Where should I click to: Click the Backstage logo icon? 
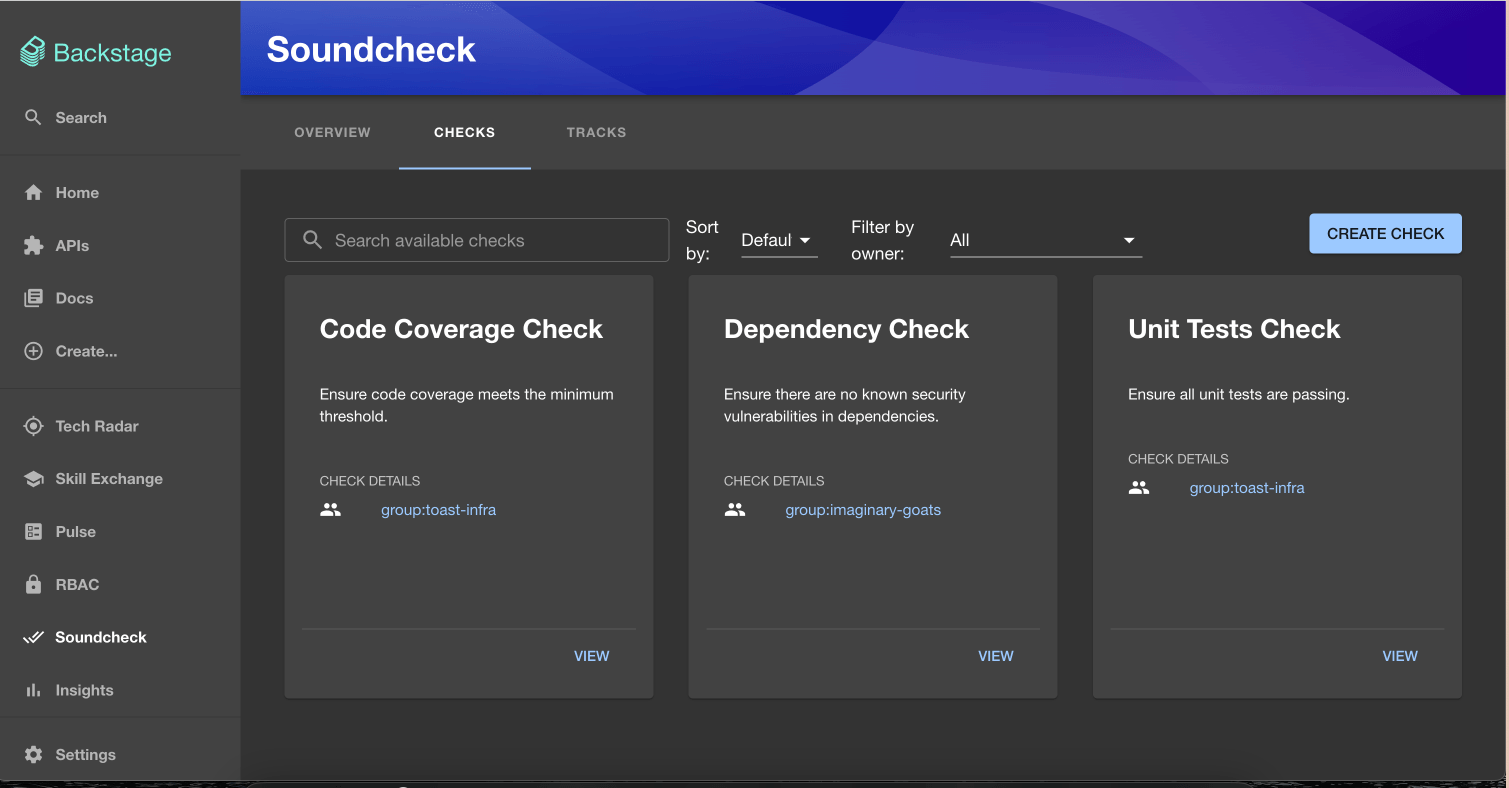(33, 52)
